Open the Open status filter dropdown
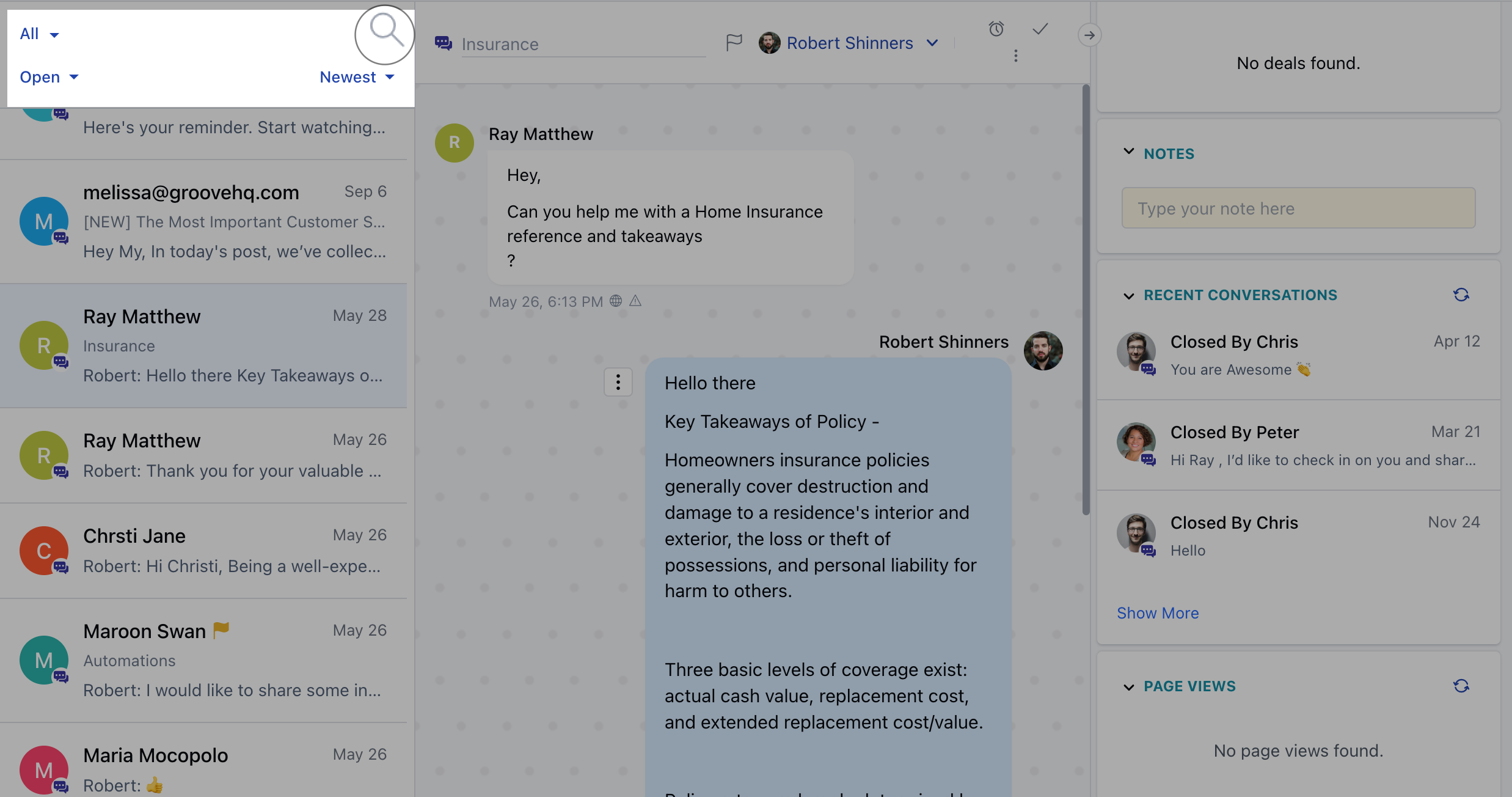This screenshot has width=1512, height=797. coord(48,76)
